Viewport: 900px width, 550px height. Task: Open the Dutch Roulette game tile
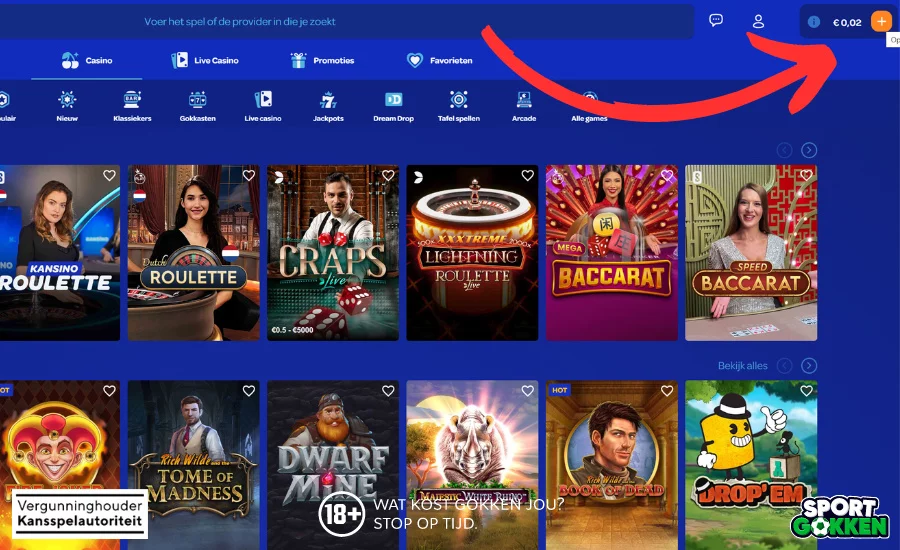coord(193,253)
